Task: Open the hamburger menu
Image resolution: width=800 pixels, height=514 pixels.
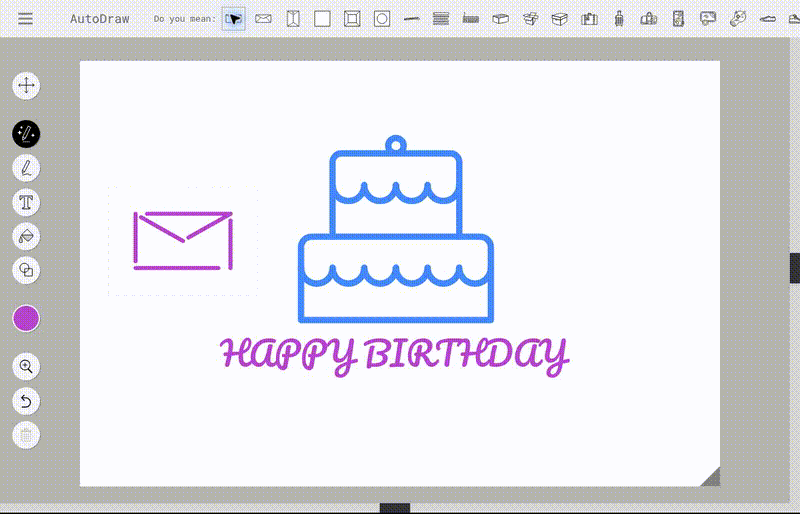Action: click(x=25, y=19)
